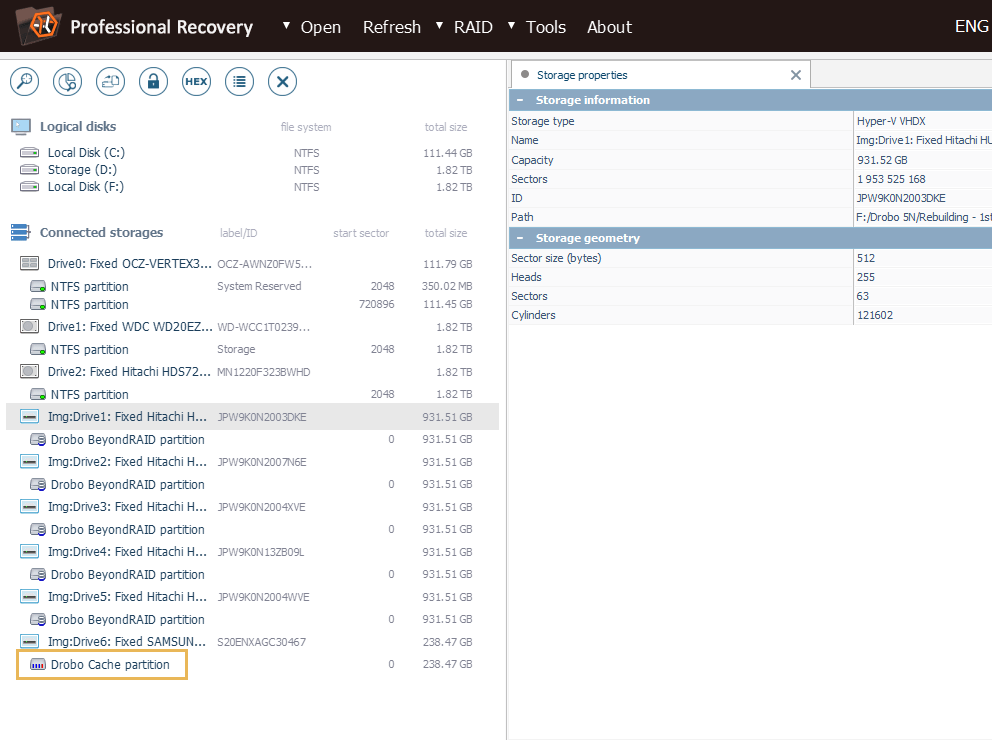Click the Hyper-V VHDX storage type value

[891, 121]
